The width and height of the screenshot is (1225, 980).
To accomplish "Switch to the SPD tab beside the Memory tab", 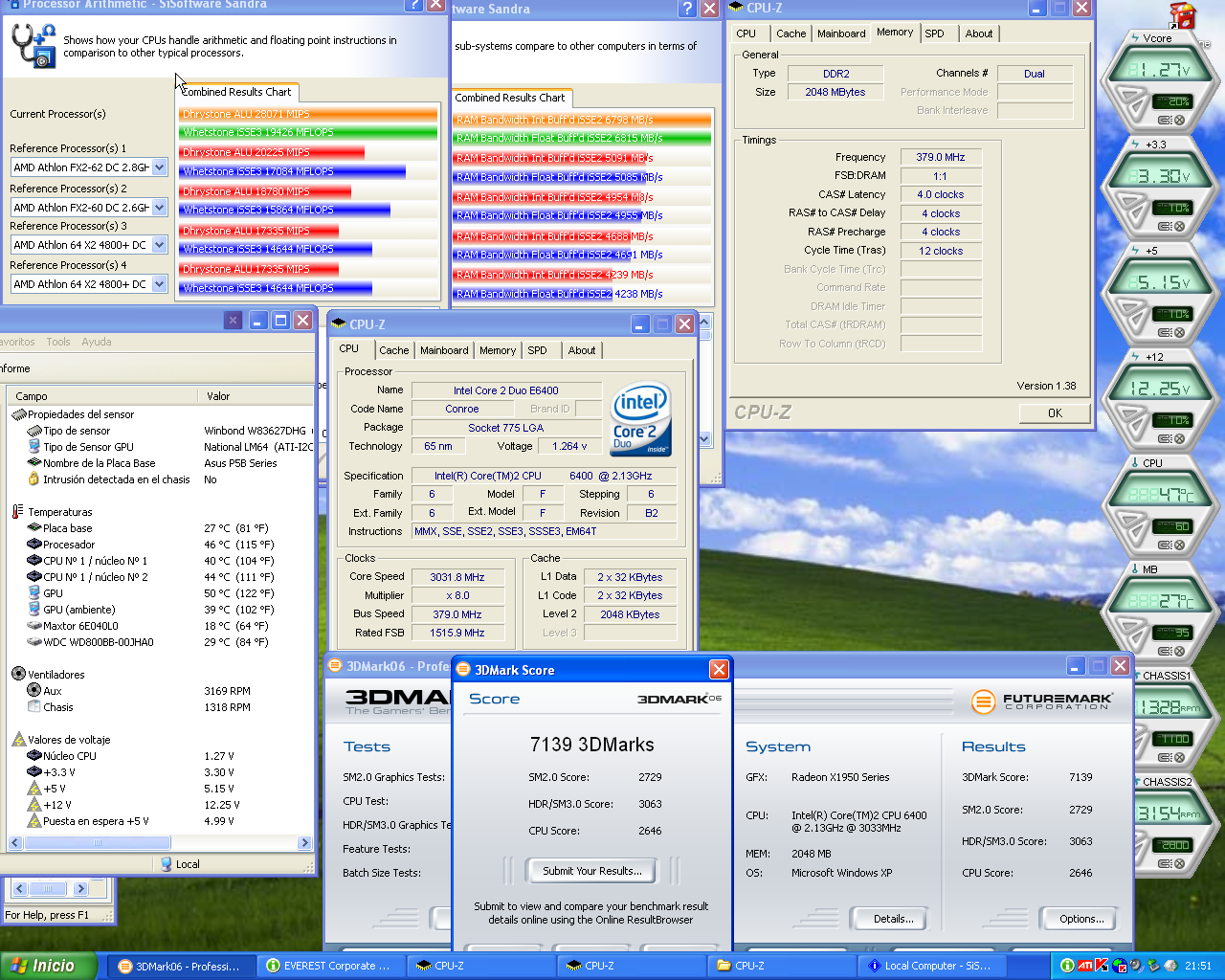I will [934, 33].
